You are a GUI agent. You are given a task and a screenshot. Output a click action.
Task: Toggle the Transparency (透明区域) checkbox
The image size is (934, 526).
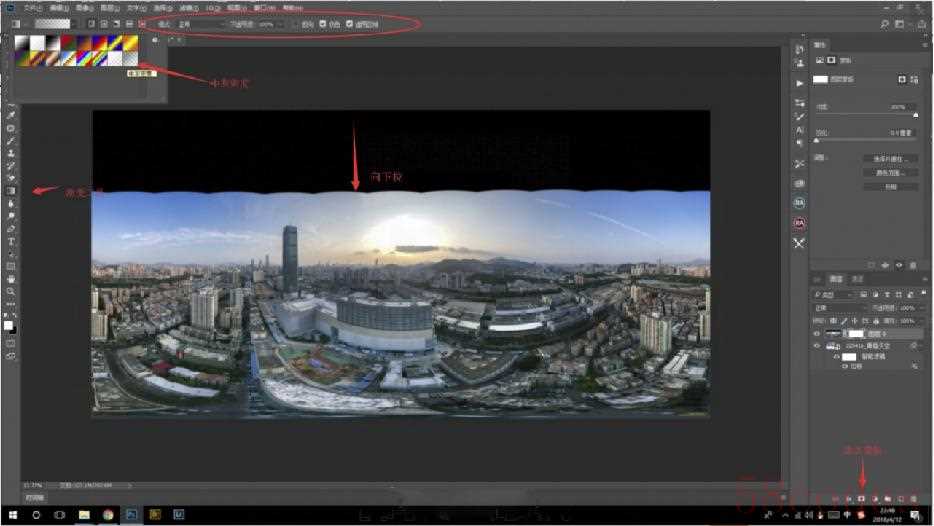[x=349, y=24]
